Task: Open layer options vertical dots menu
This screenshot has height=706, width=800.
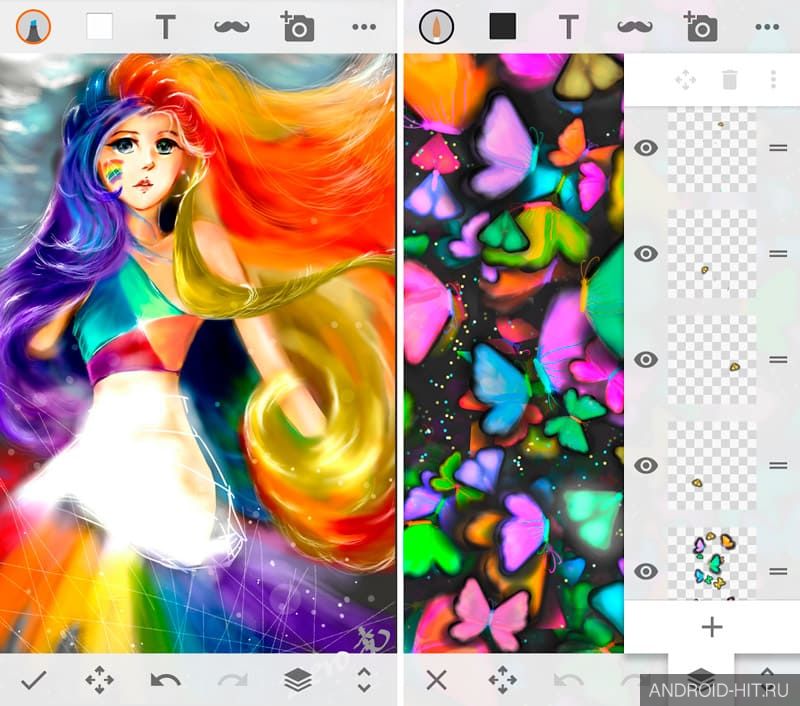Action: tap(773, 80)
